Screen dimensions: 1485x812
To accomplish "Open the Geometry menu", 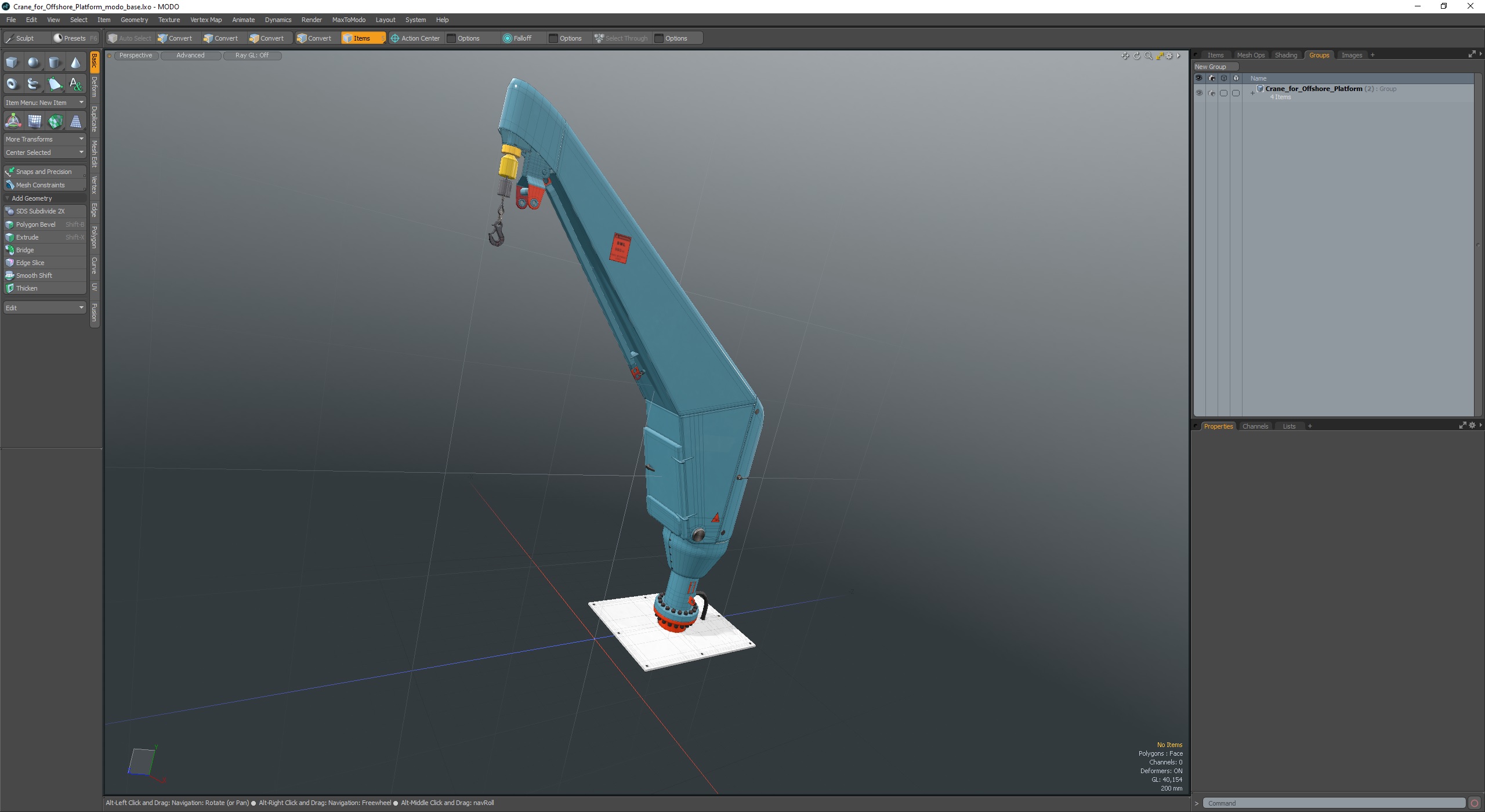I will pyautogui.click(x=134, y=20).
